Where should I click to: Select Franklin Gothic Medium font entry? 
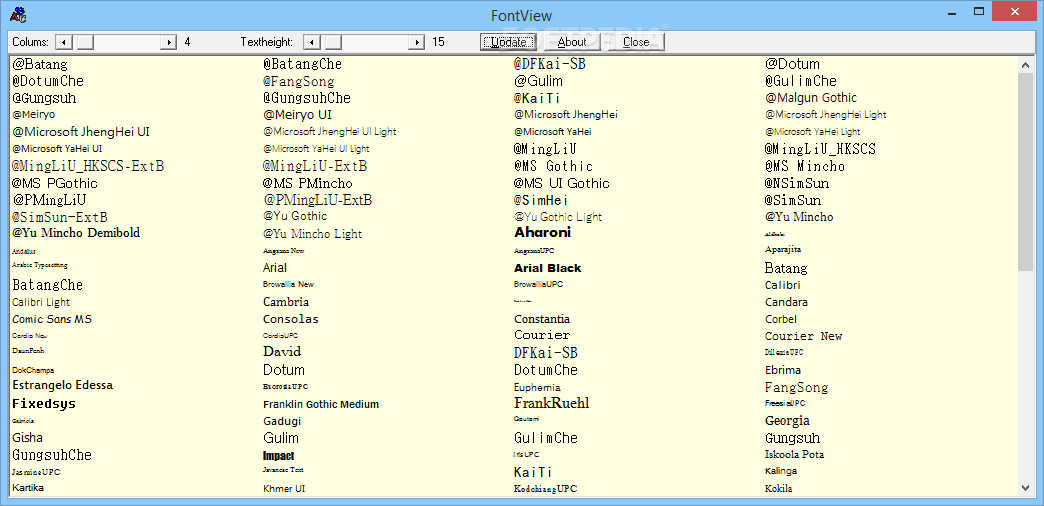(321, 404)
